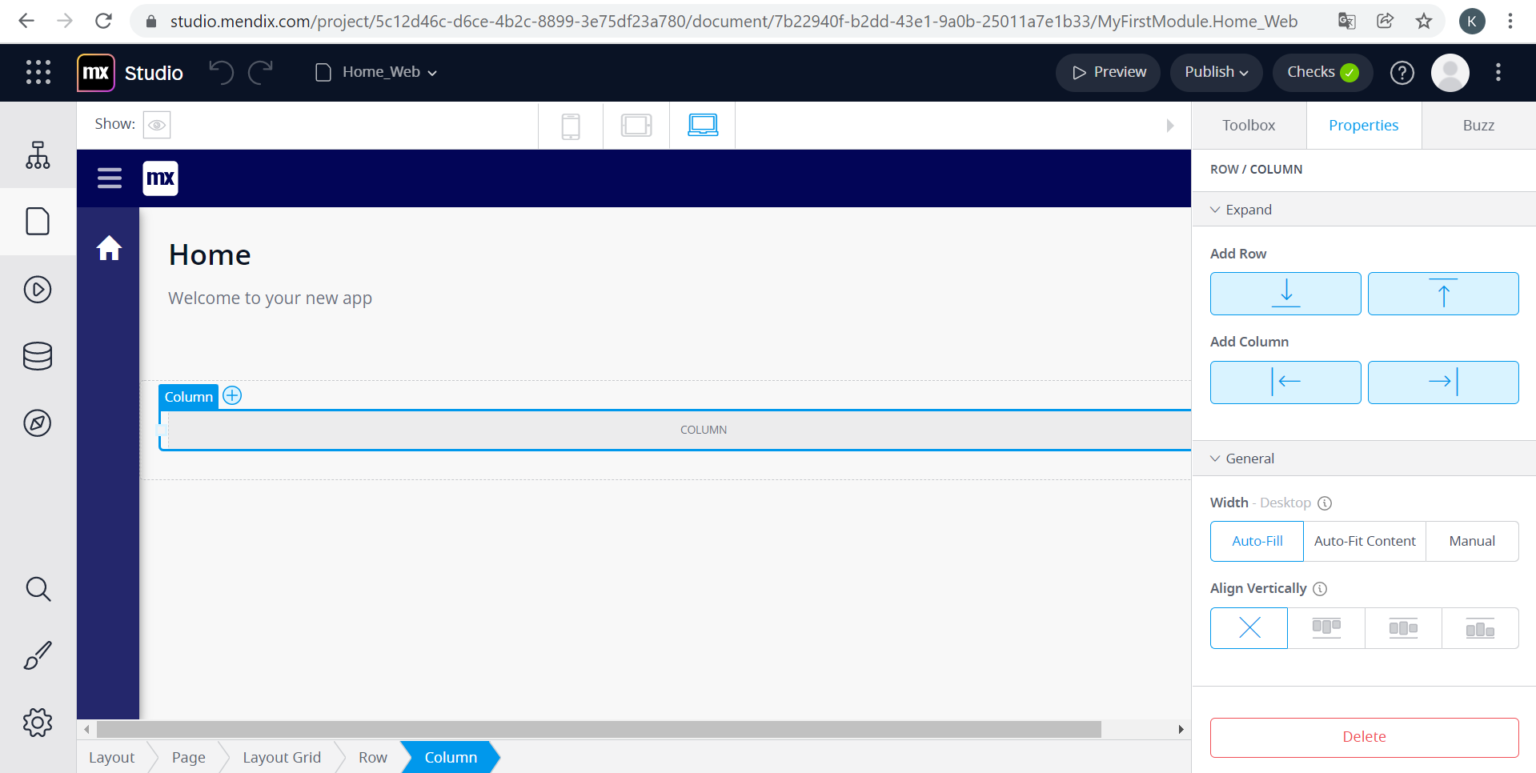Select the Theme paintbrush icon
Viewport: 1536px width, 773px height.
(37, 655)
